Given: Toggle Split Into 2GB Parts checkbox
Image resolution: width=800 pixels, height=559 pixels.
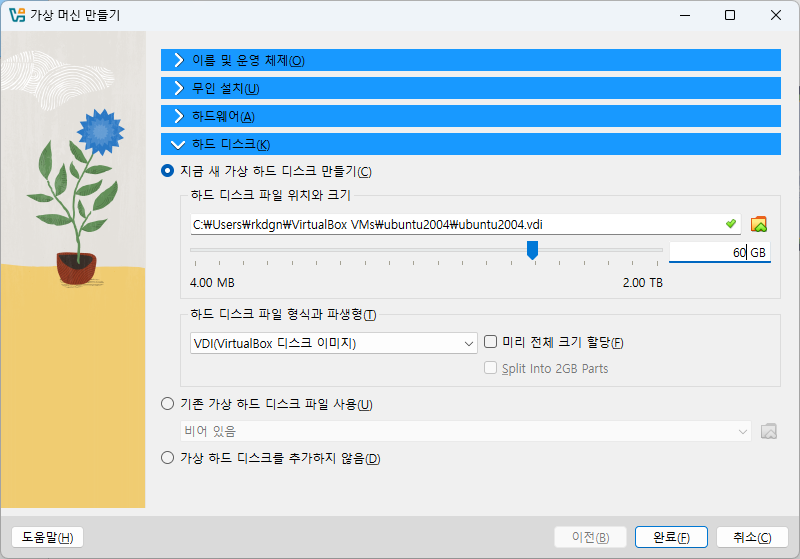Looking at the screenshot, I should (490, 368).
